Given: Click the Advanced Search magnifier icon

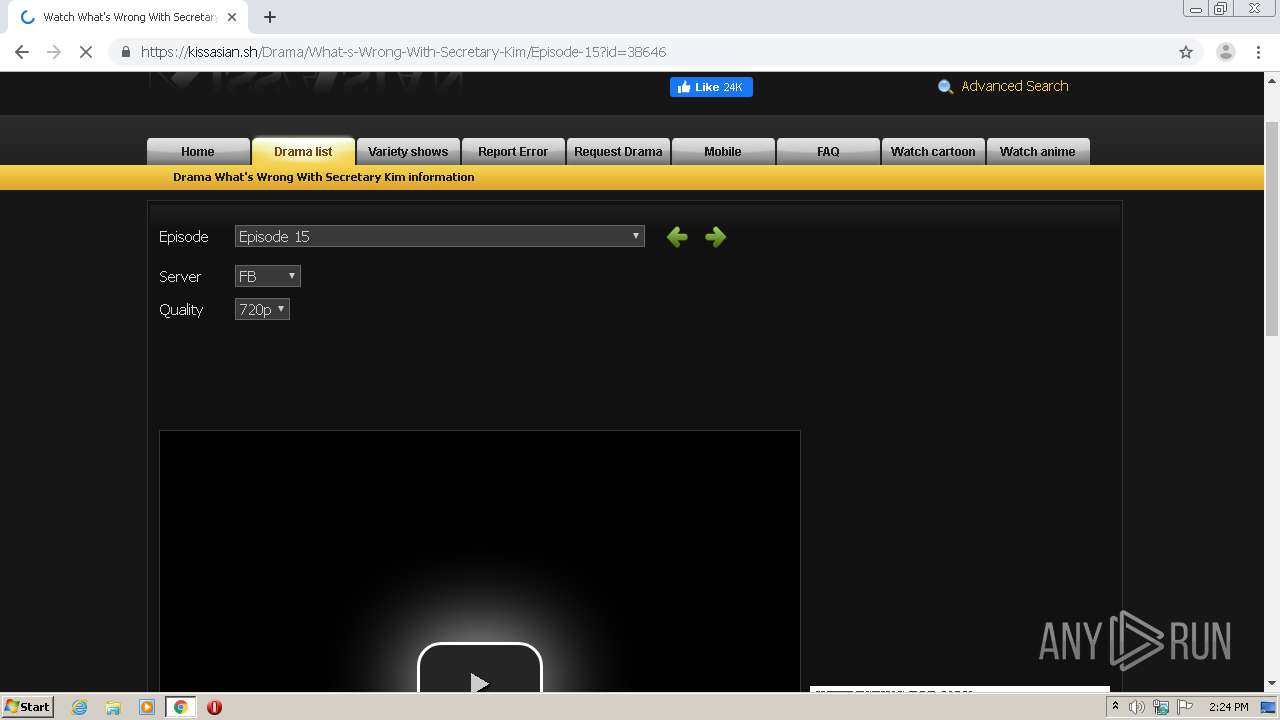Looking at the screenshot, I should pyautogui.click(x=945, y=87).
